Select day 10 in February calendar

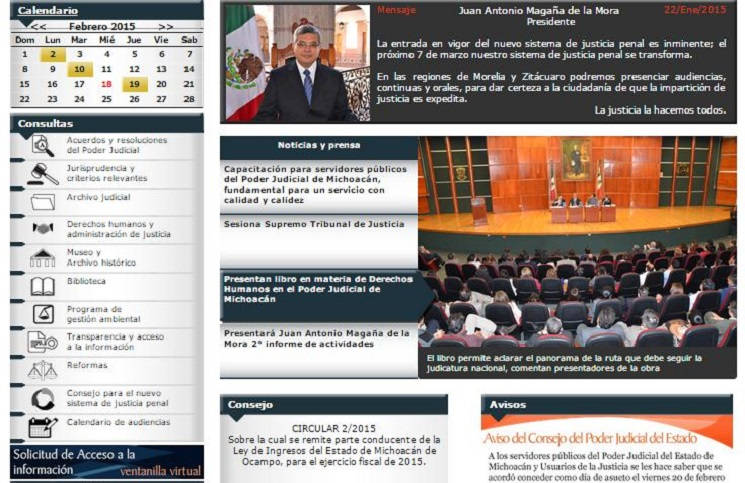click(79, 70)
